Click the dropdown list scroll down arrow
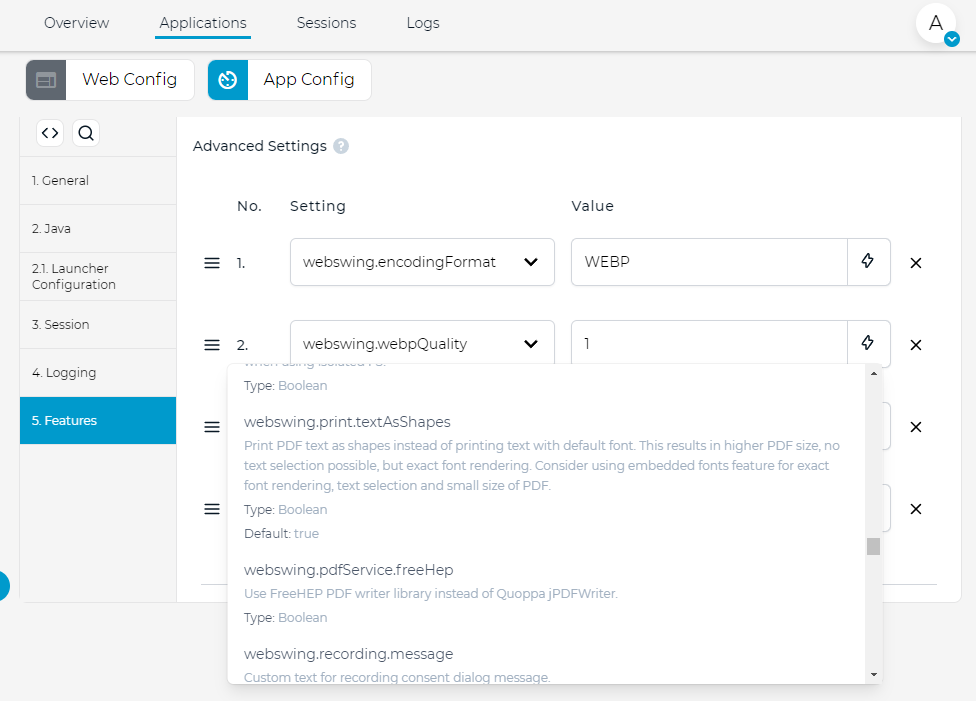Screen dimensions: 976x701 pos(874,674)
